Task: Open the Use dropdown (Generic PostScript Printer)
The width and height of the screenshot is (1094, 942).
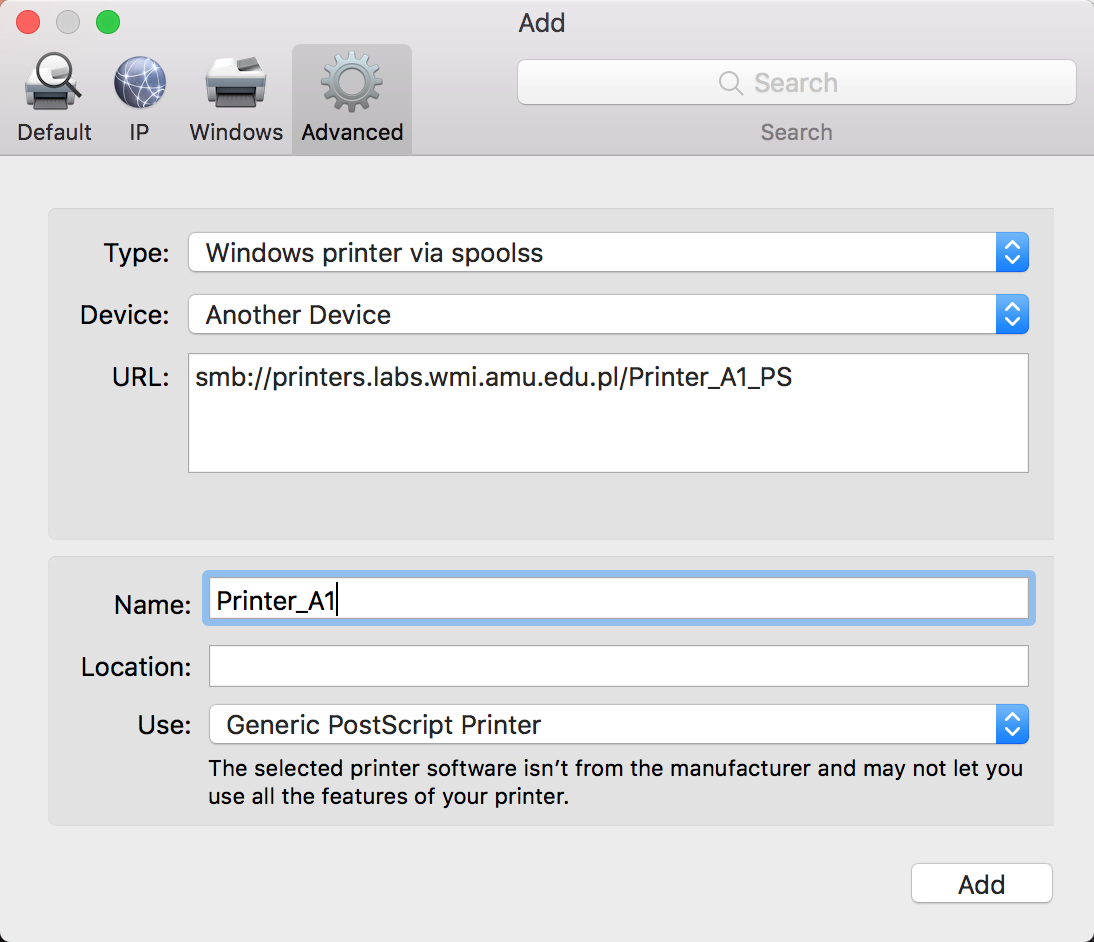Action: 619,724
